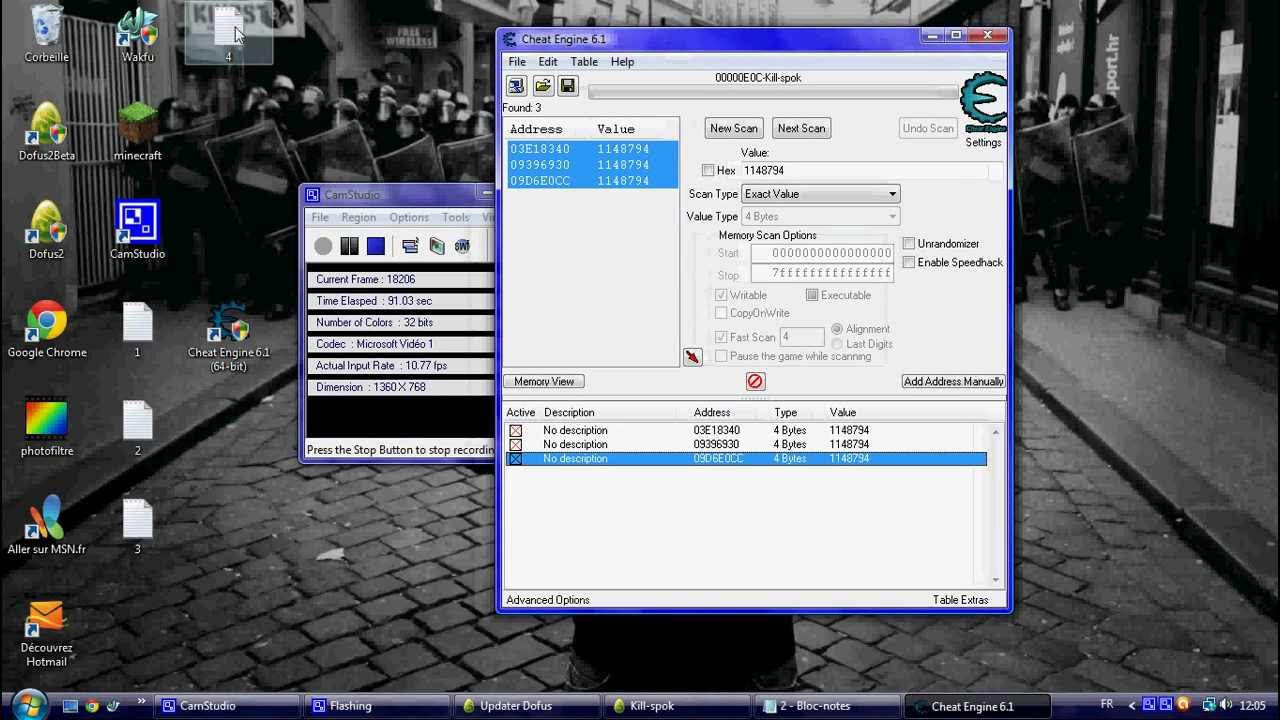
Task: Click CamStudio SWF producer icon
Action: click(462, 246)
